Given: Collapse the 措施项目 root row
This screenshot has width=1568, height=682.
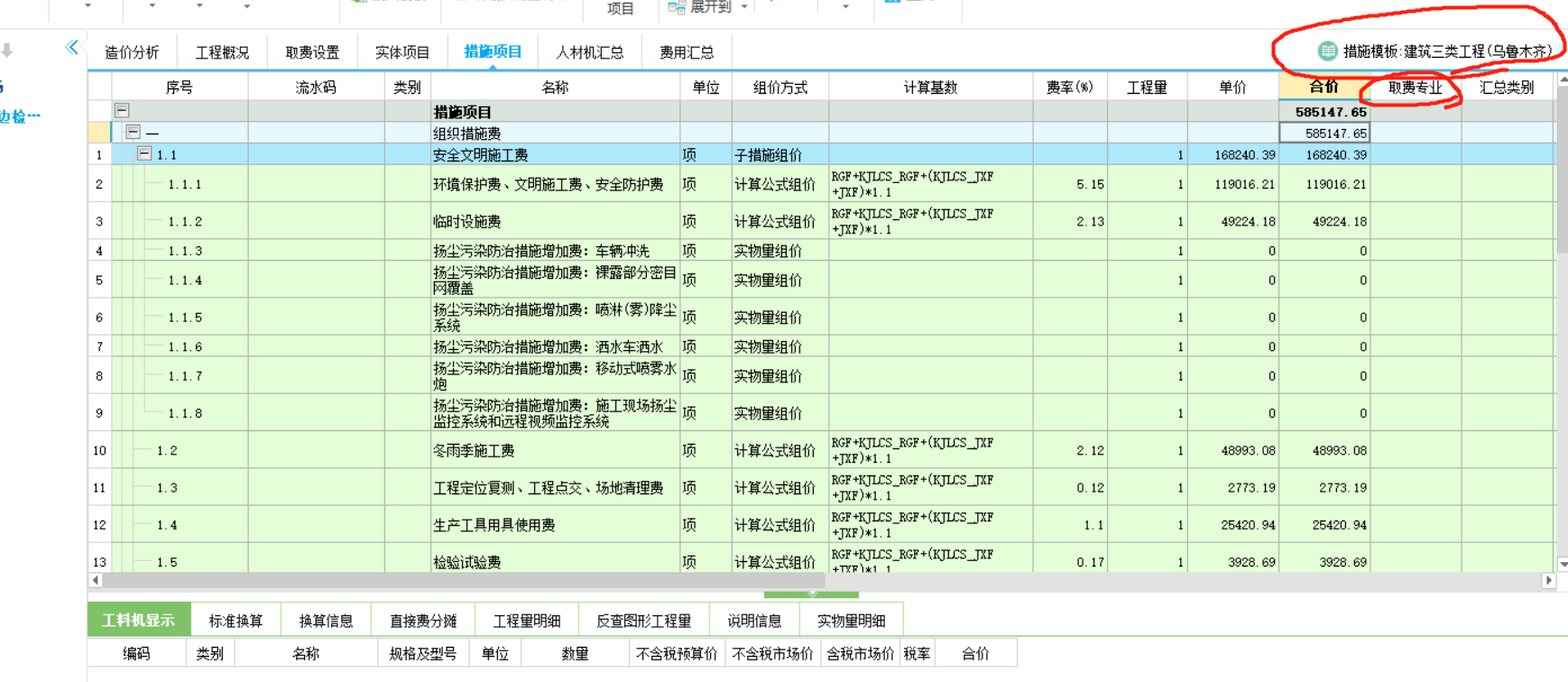Looking at the screenshot, I should [122, 111].
